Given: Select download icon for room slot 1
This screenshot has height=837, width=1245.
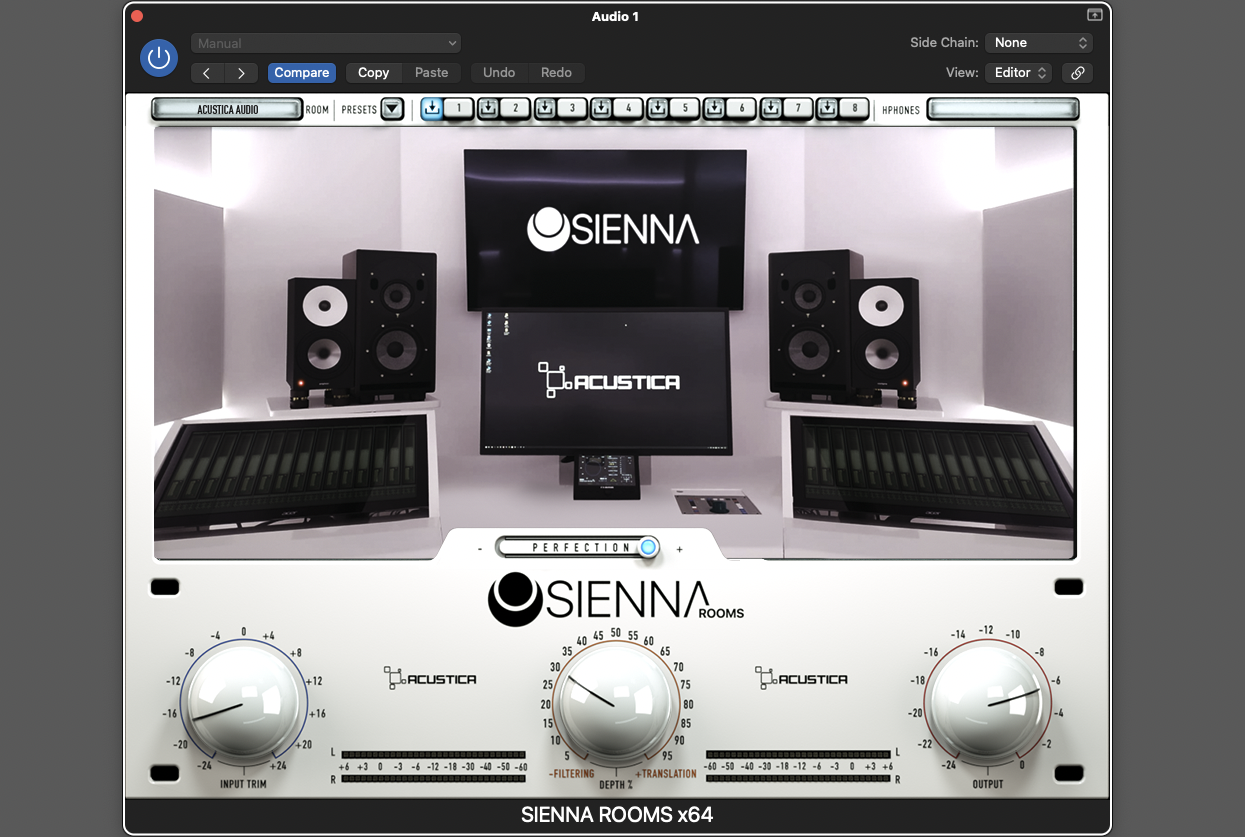Looking at the screenshot, I should point(432,109).
